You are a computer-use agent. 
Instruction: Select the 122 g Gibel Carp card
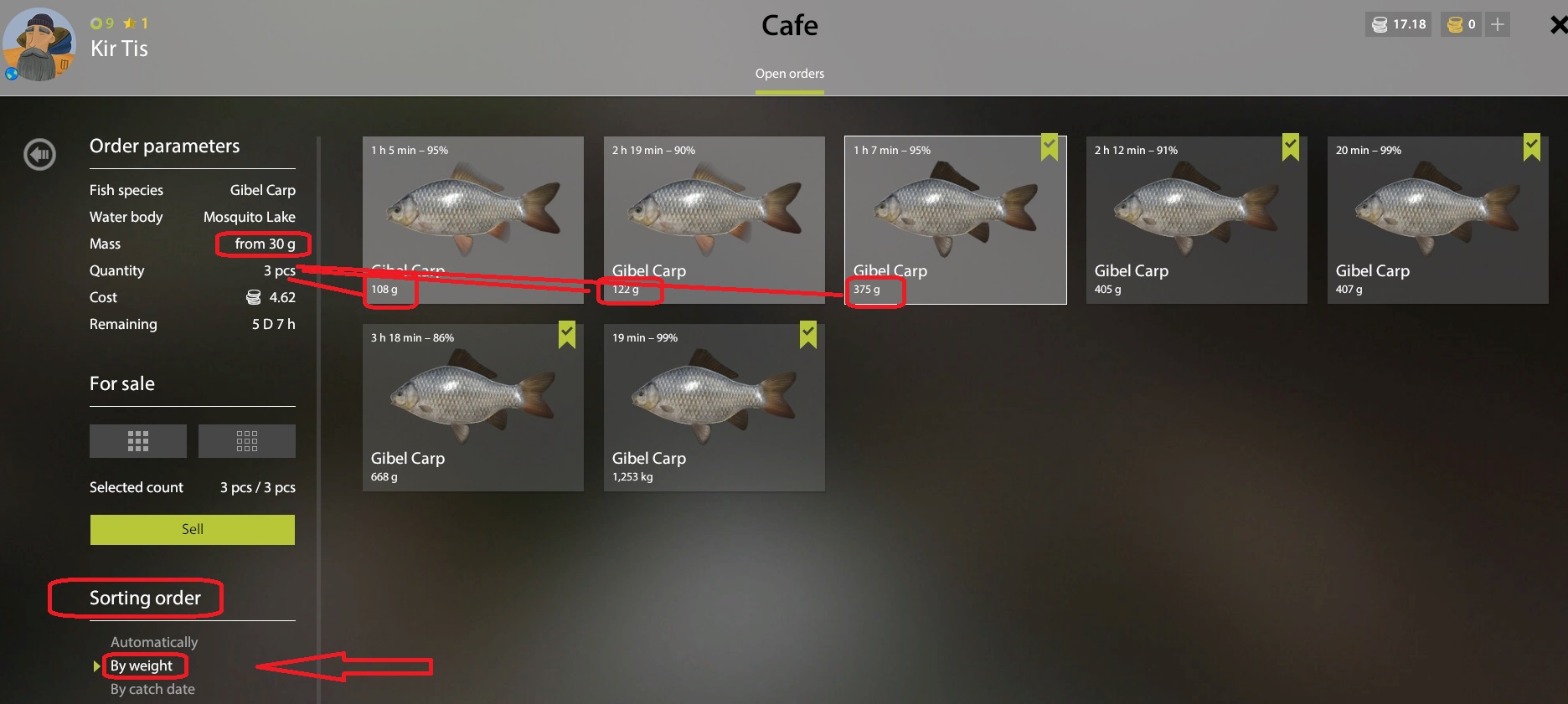point(714,220)
